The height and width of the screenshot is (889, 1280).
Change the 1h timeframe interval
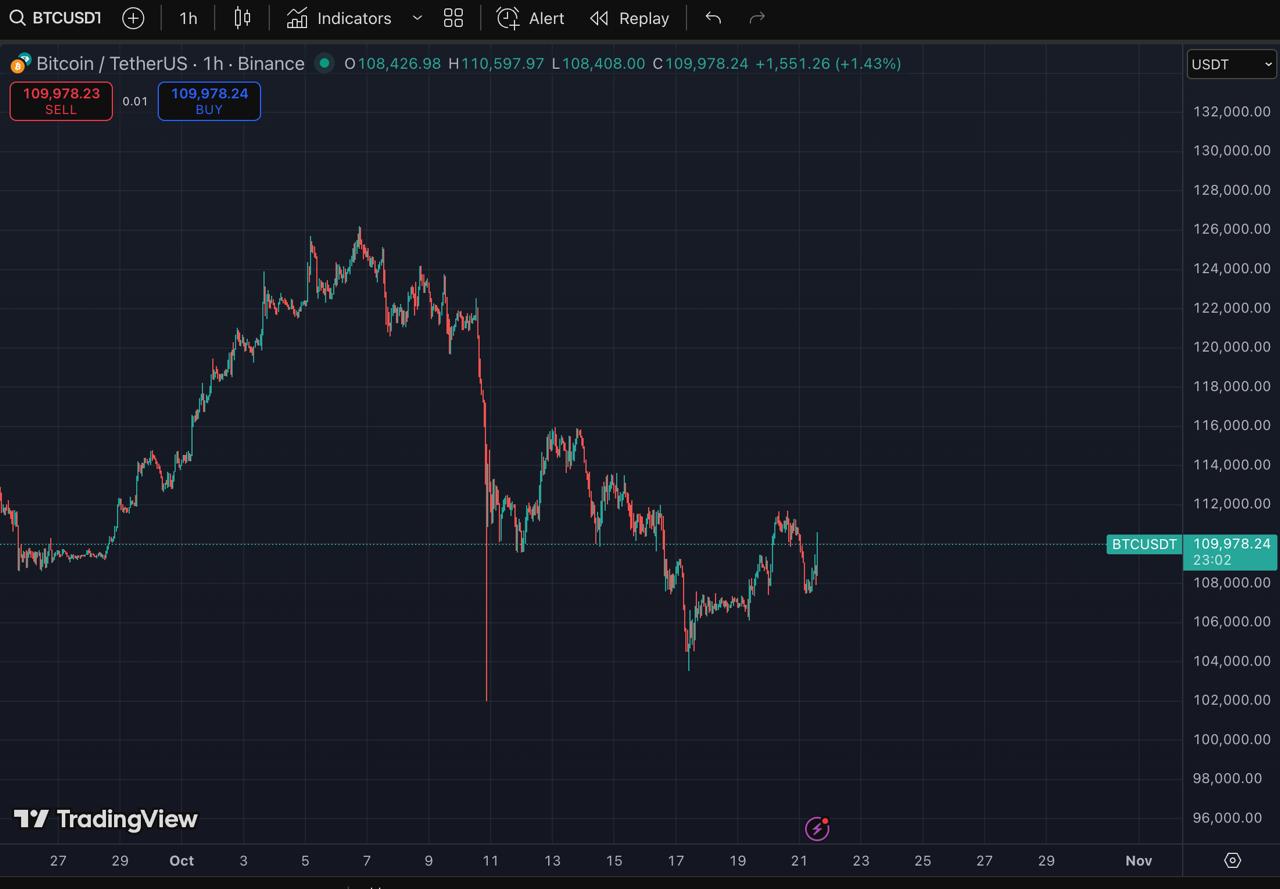(188, 18)
